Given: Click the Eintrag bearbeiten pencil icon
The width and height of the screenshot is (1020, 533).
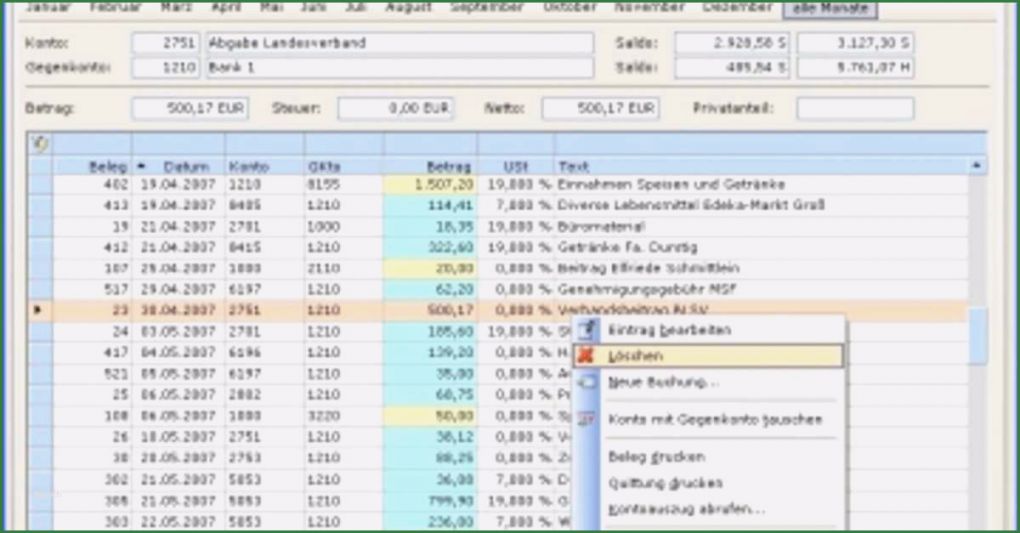Looking at the screenshot, I should click(588, 330).
